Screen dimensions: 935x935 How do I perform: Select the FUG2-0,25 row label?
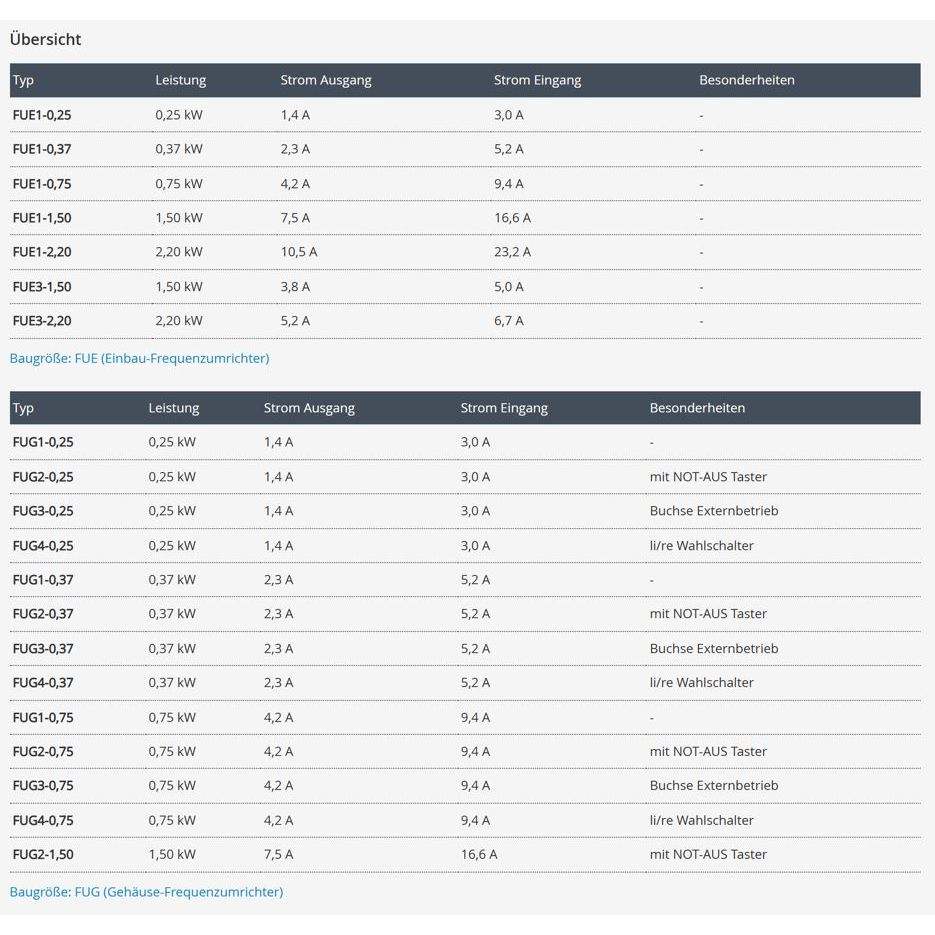point(43,477)
